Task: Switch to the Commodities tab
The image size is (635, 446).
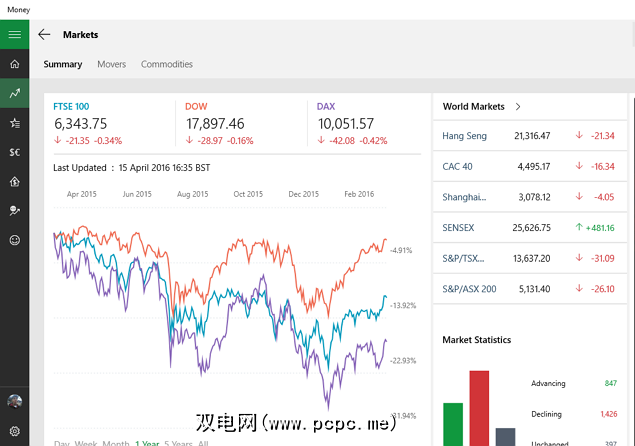Action: pyautogui.click(x=166, y=64)
